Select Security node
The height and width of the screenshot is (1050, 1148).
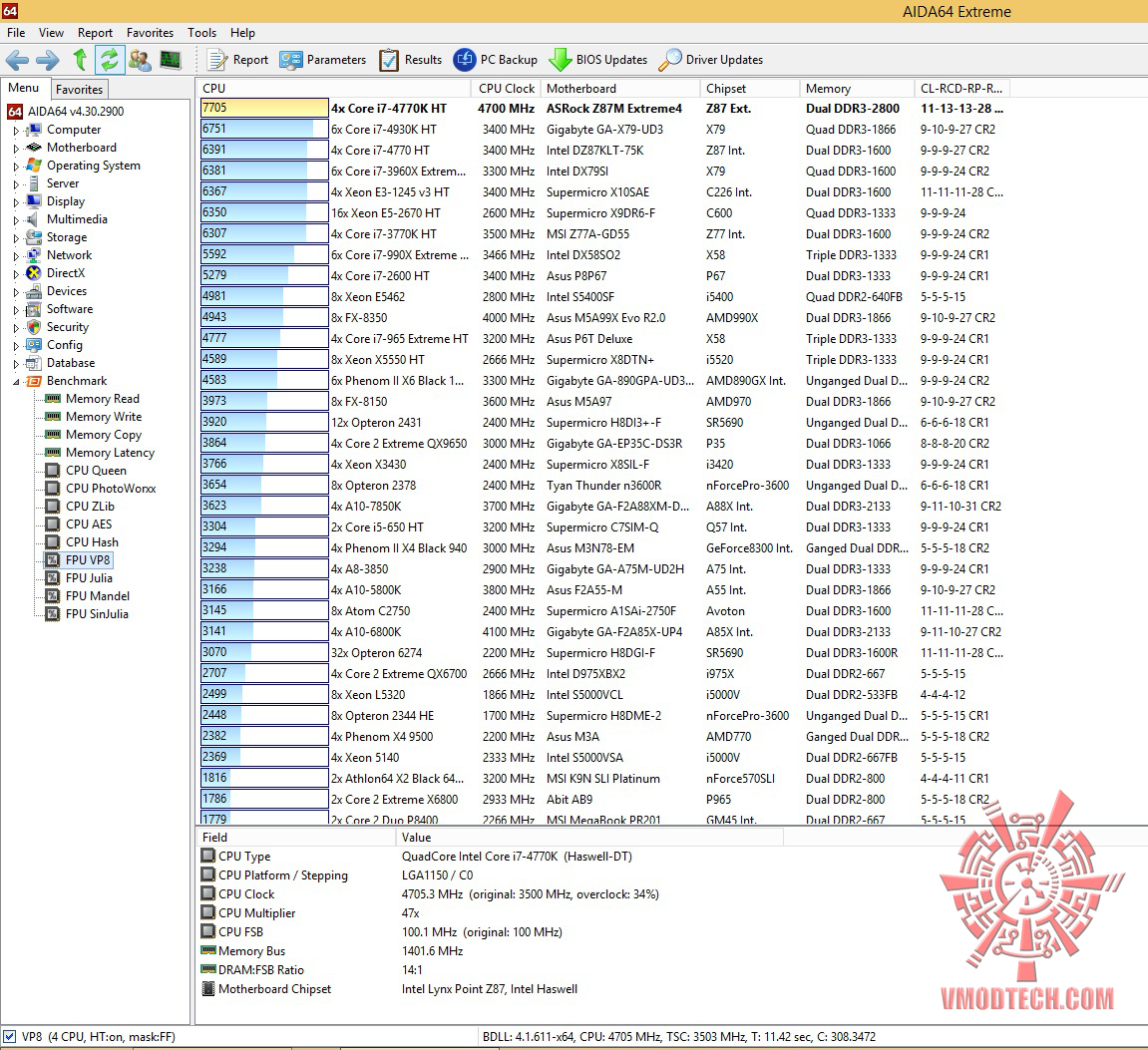[x=68, y=327]
